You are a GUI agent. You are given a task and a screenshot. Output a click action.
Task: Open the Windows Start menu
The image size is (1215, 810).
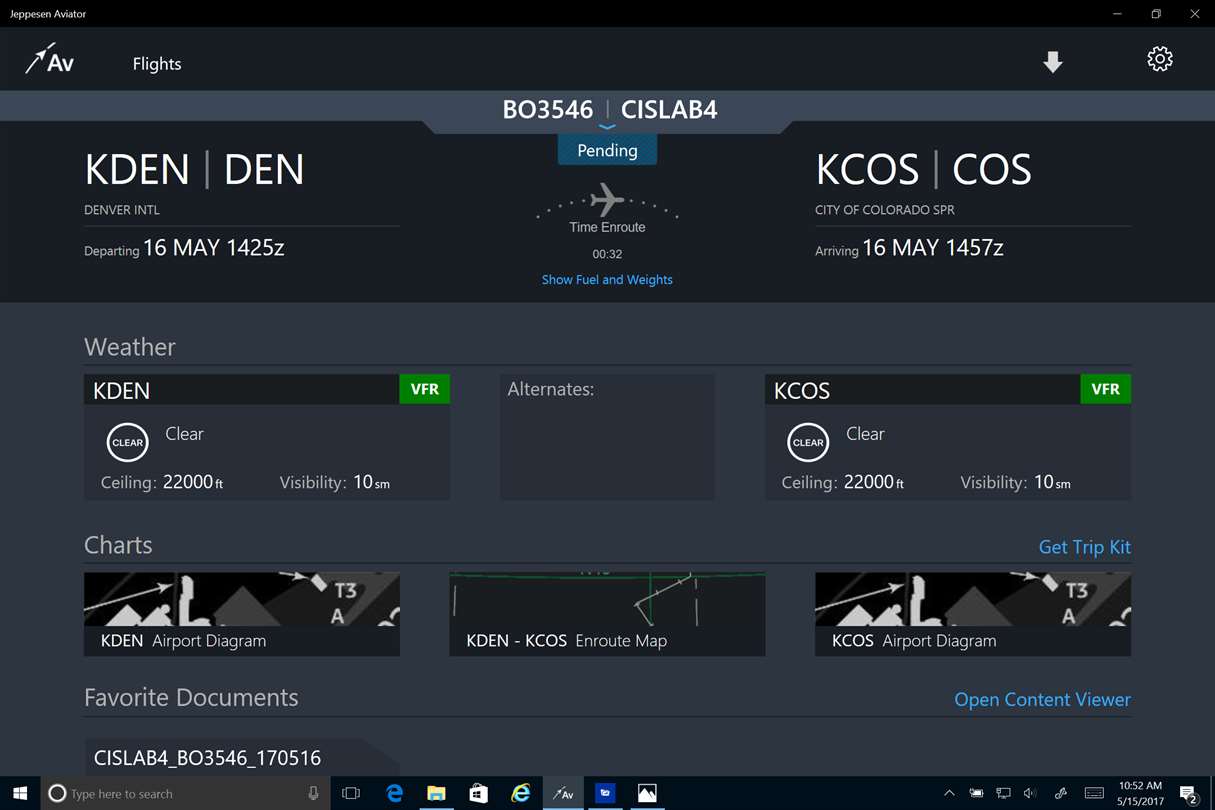coord(20,793)
